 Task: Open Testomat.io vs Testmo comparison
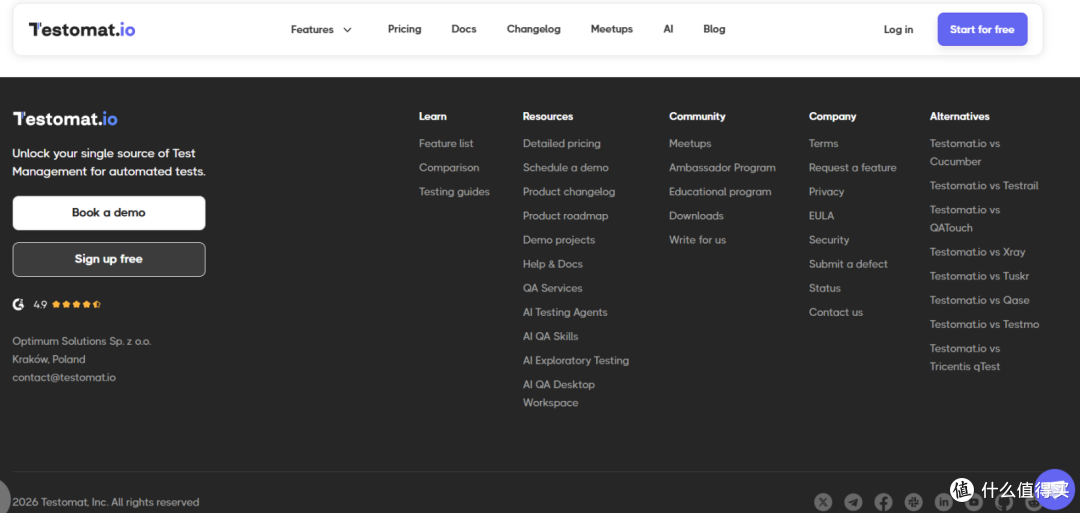pos(984,324)
